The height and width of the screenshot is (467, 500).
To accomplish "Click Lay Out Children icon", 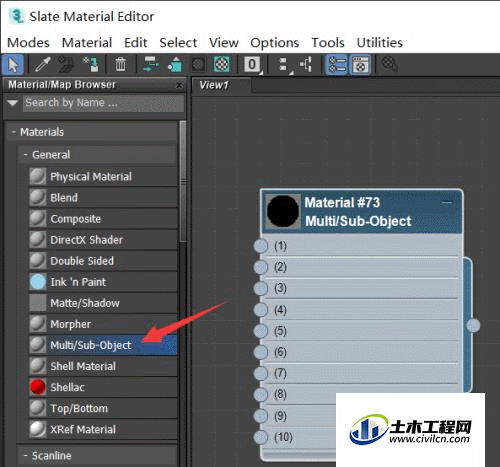I will tap(306, 64).
